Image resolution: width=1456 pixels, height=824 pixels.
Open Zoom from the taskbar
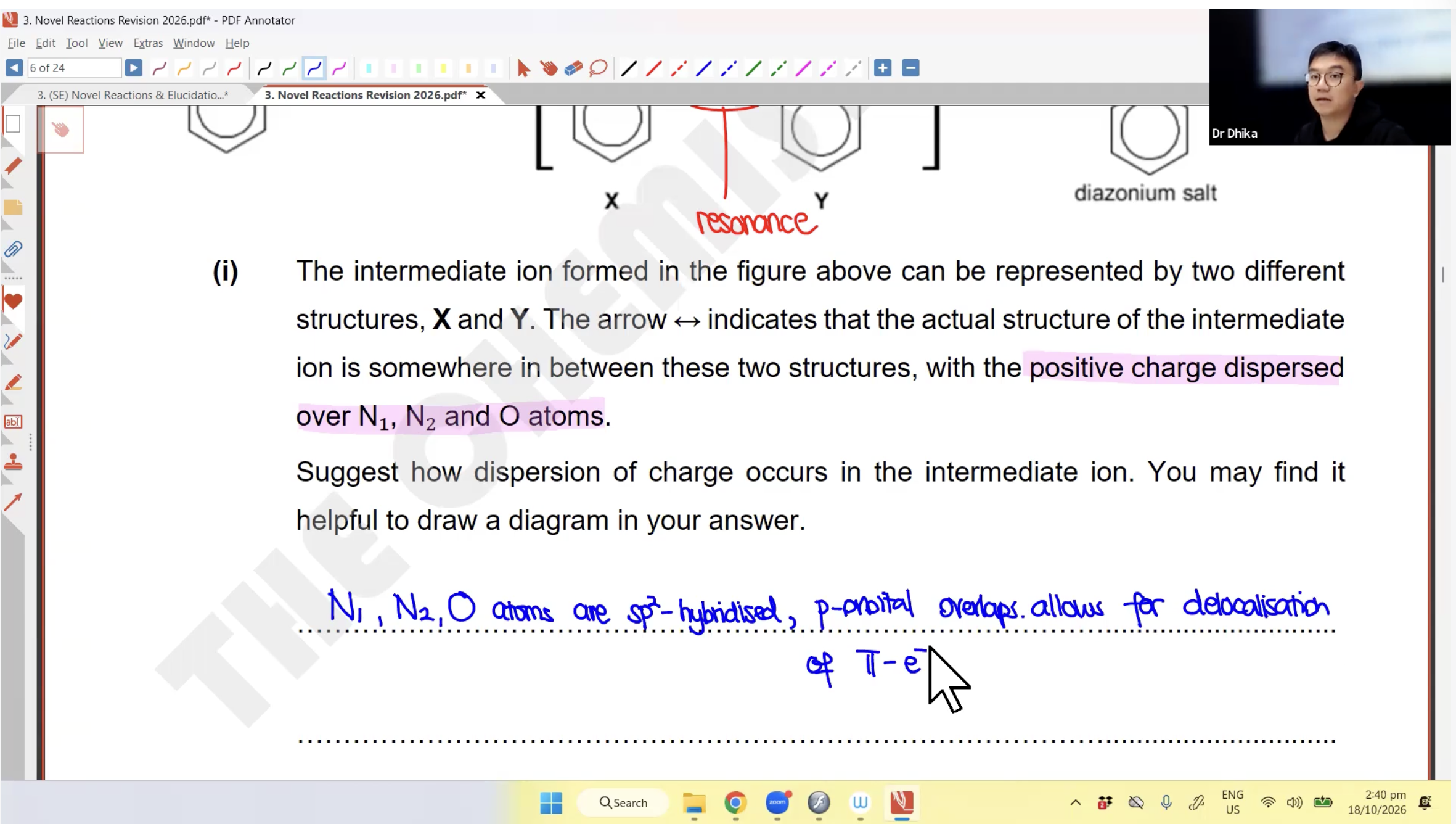point(777,802)
